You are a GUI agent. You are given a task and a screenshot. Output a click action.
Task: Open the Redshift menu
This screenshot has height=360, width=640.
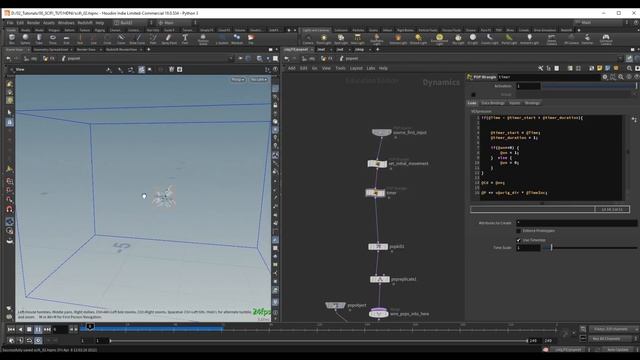[85, 23]
